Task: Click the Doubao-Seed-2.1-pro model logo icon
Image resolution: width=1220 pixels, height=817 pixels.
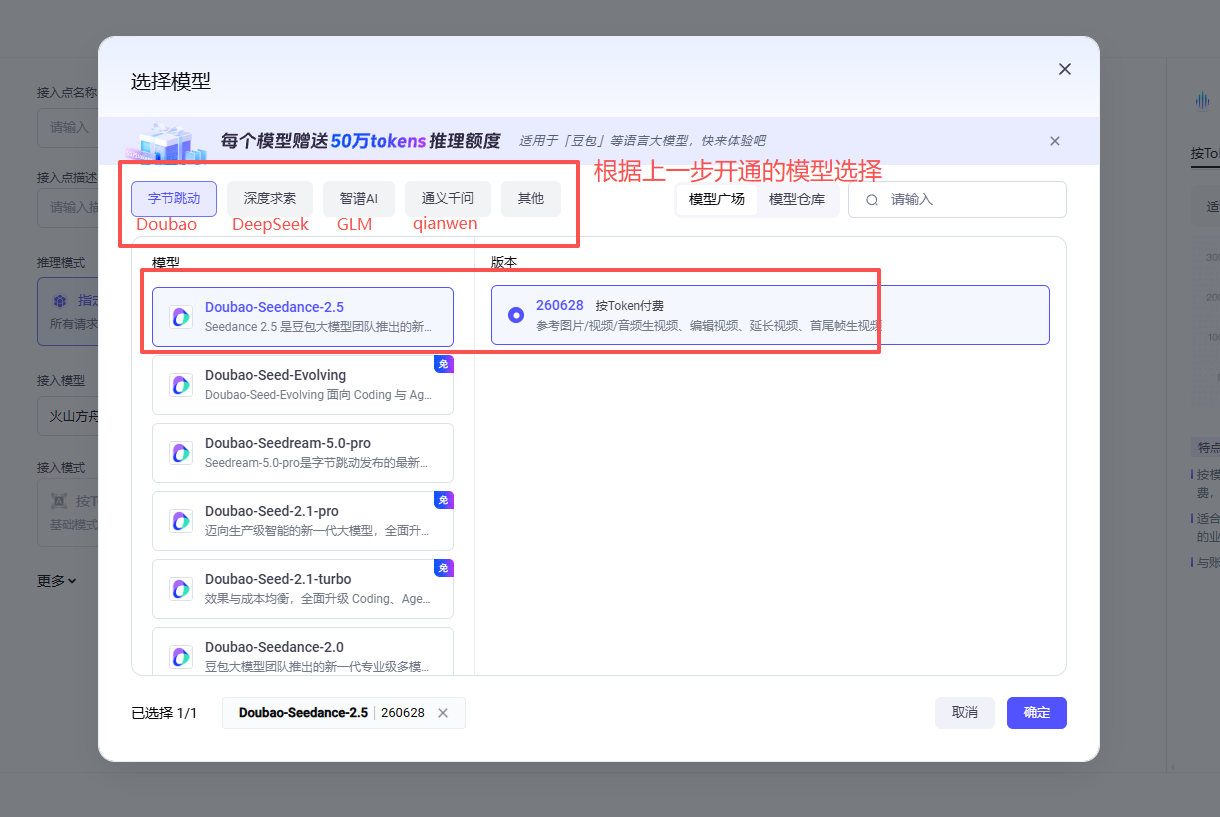Action: click(x=181, y=521)
